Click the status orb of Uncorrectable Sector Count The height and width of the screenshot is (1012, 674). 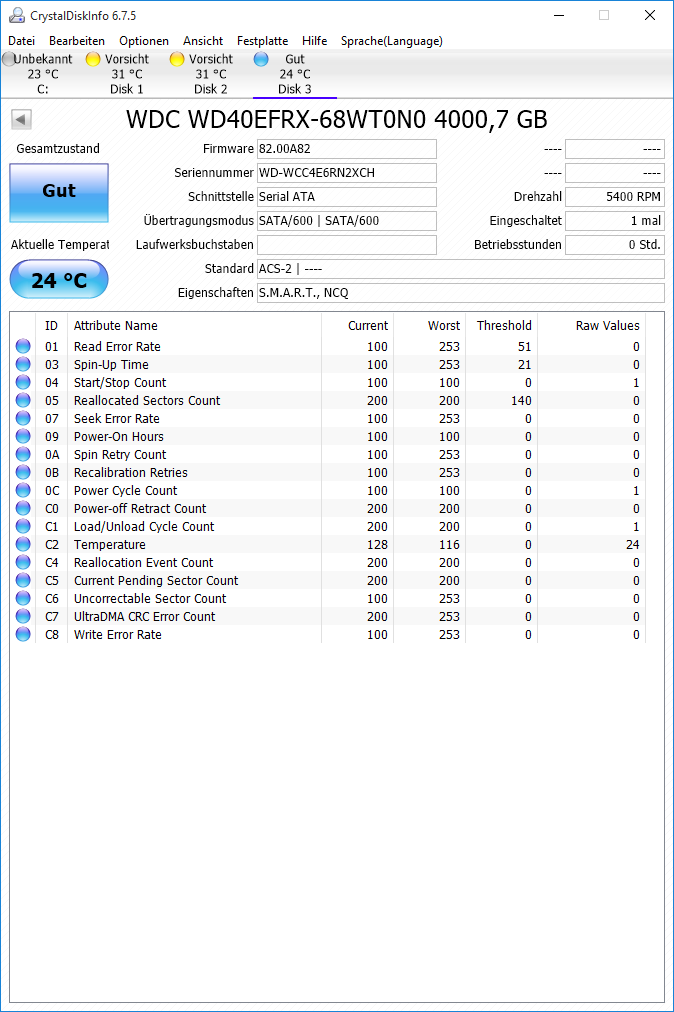pyautogui.click(x=23, y=599)
